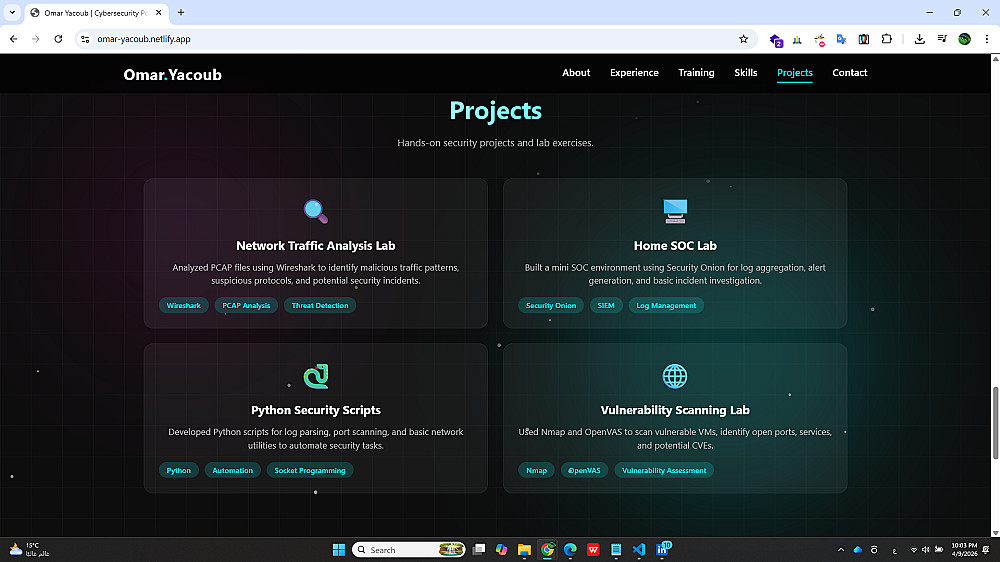1000x562 pixels.
Task: Open File Explorer from the taskbar
Action: pos(524,550)
